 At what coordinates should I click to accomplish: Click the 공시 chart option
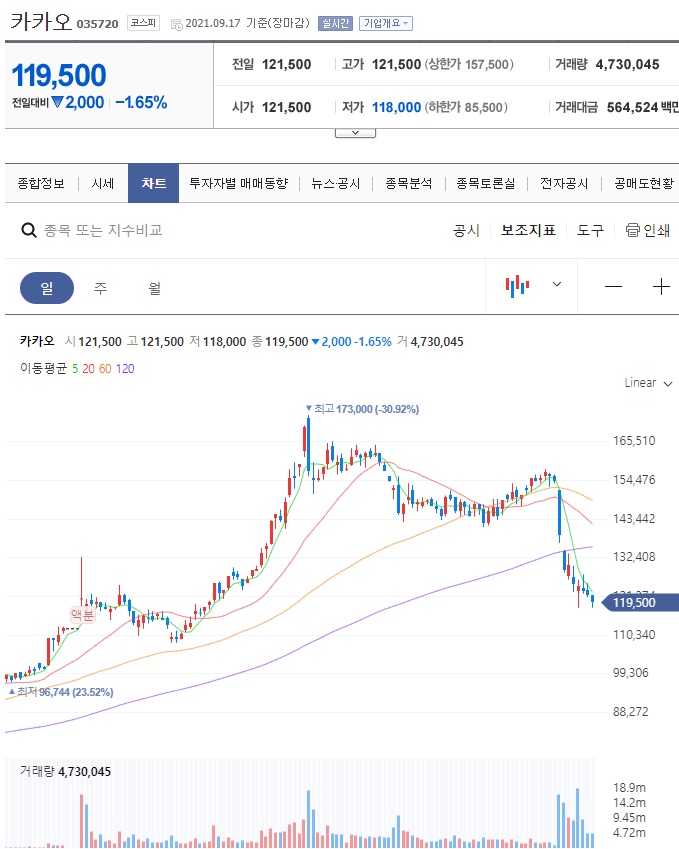tap(466, 231)
